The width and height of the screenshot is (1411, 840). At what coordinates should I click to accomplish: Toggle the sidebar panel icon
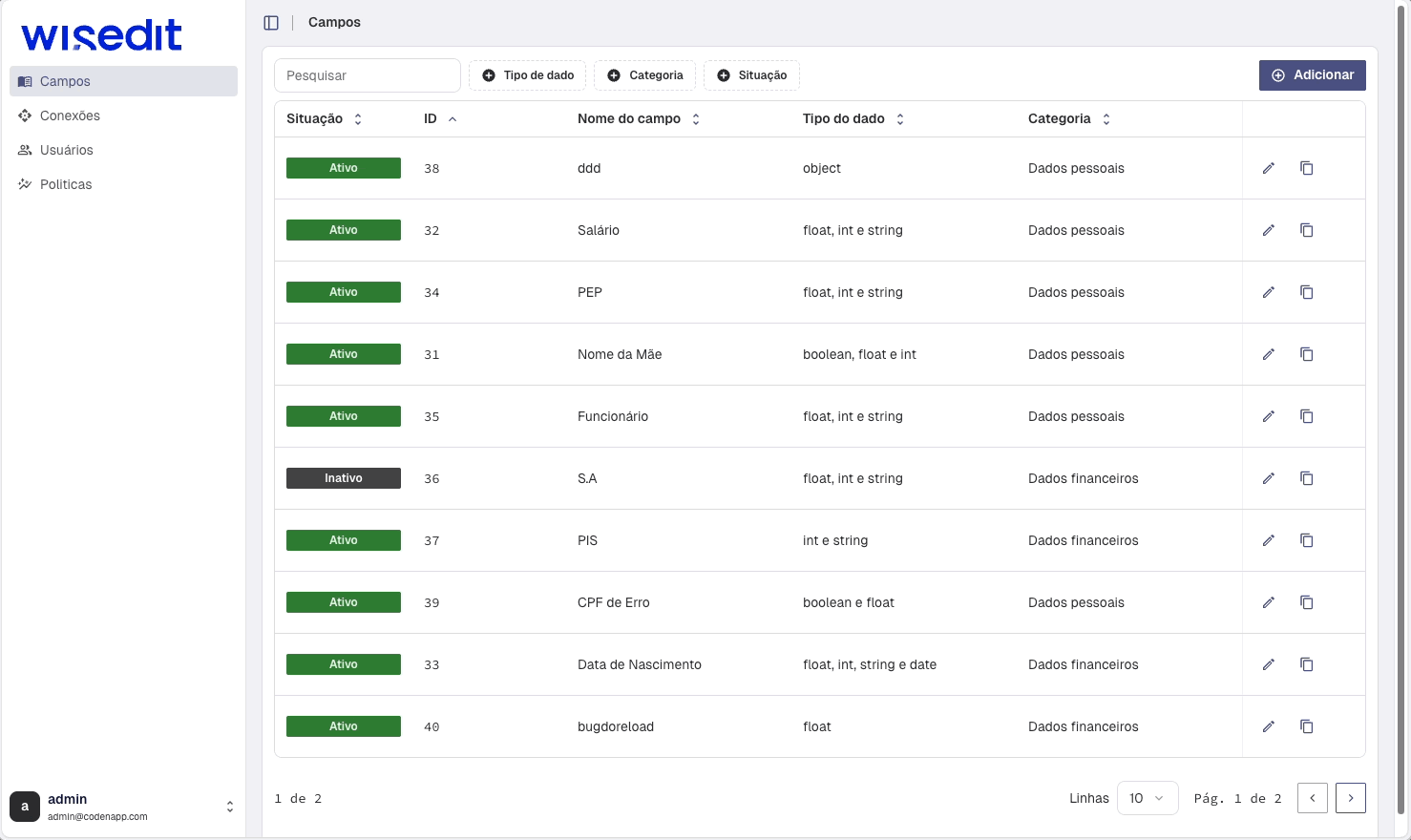271,22
